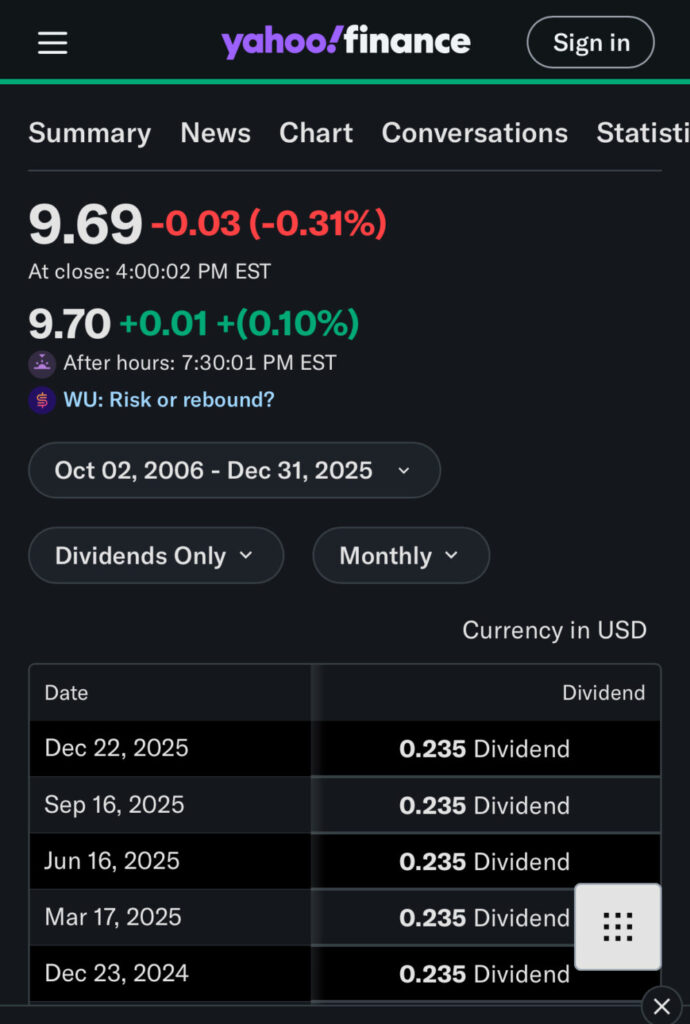
Task: Open the floating grid keypad button
Action: click(x=617, y=927)
